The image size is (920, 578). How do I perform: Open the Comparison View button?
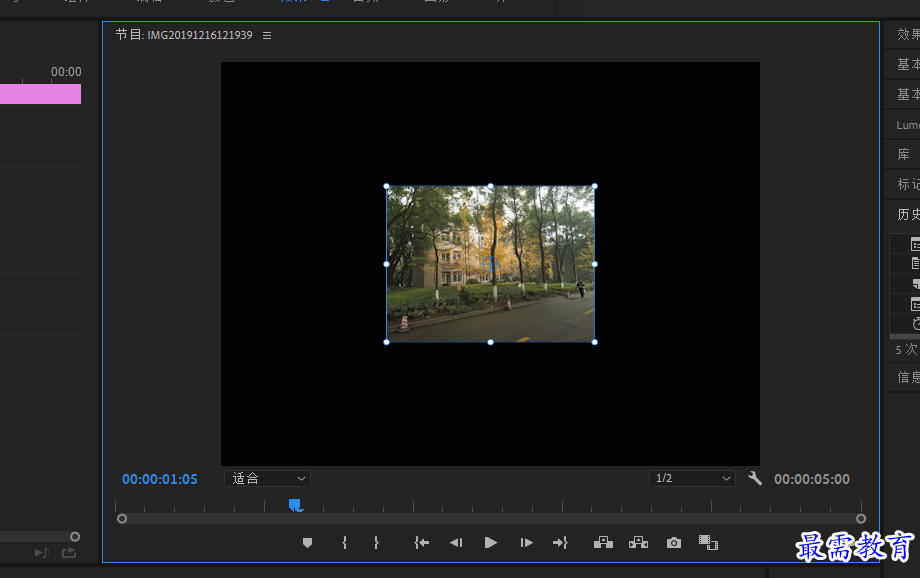point(708,543)
